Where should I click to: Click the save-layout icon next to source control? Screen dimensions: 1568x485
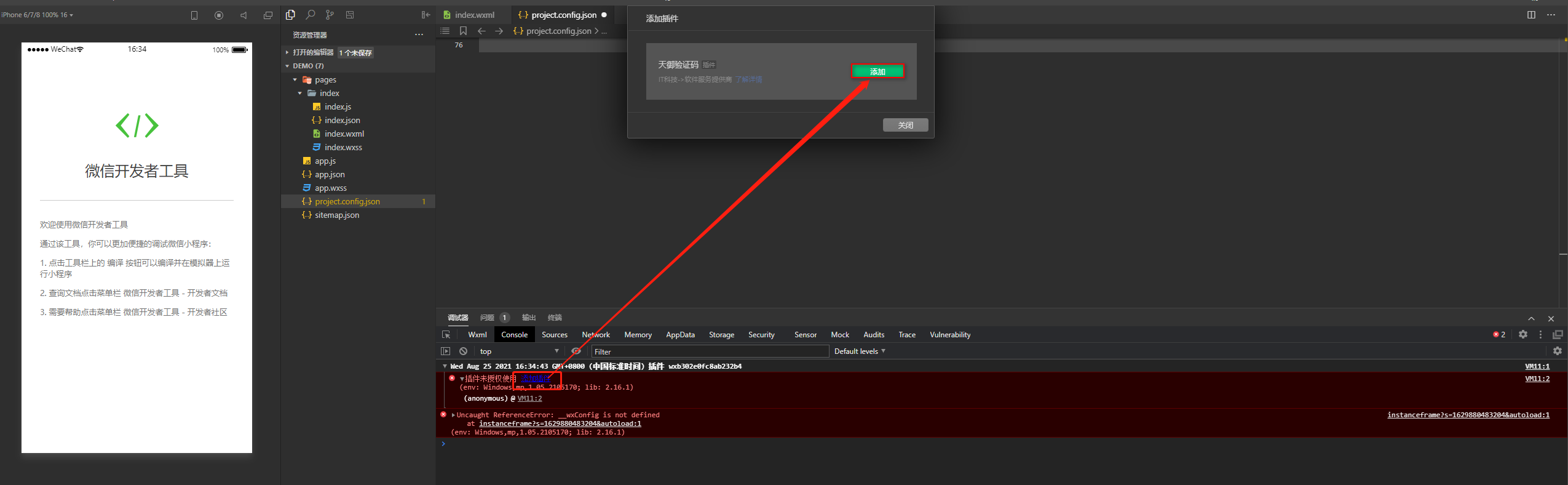(350, 15)
